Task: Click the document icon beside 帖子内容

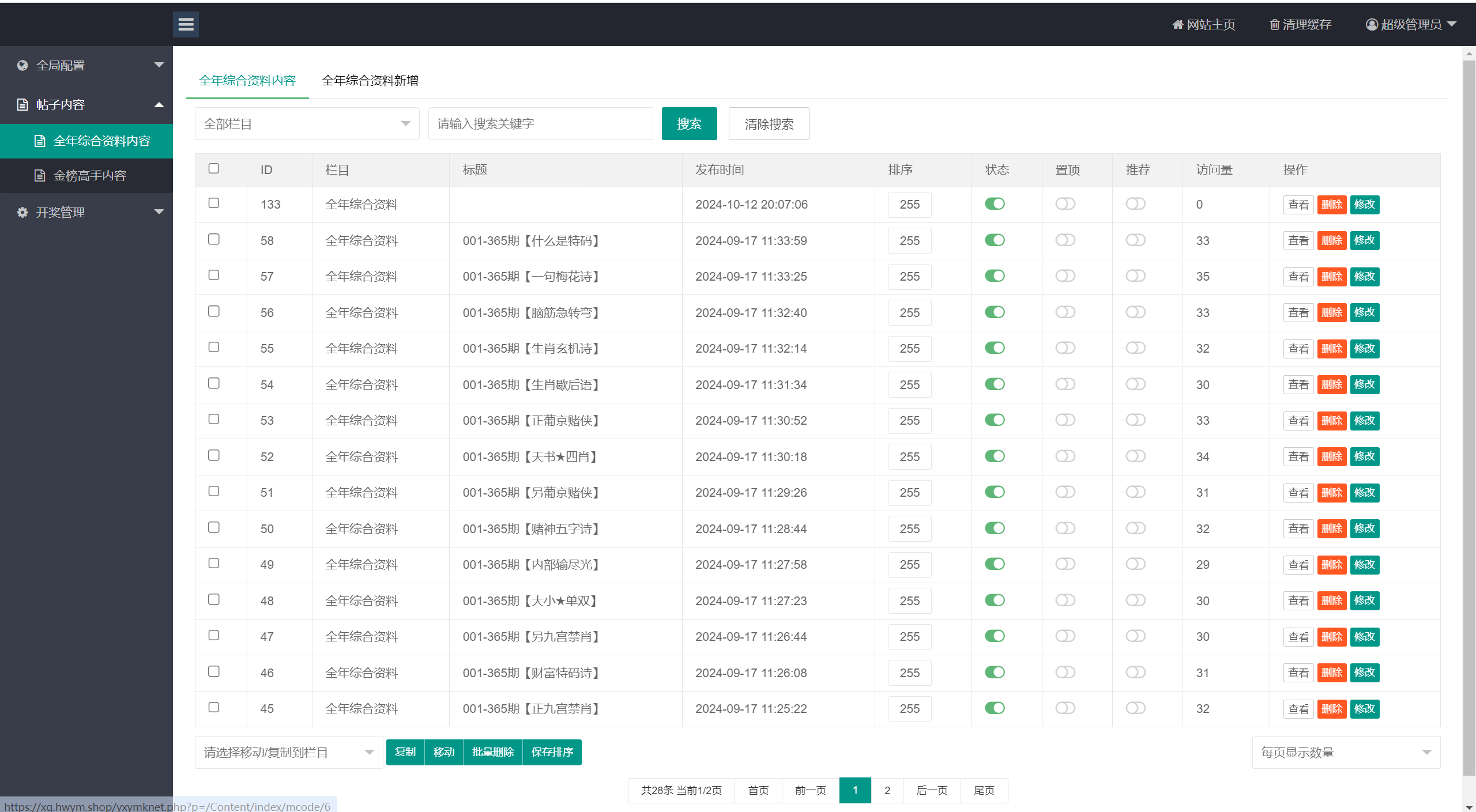Action: [x=22, y=105]
